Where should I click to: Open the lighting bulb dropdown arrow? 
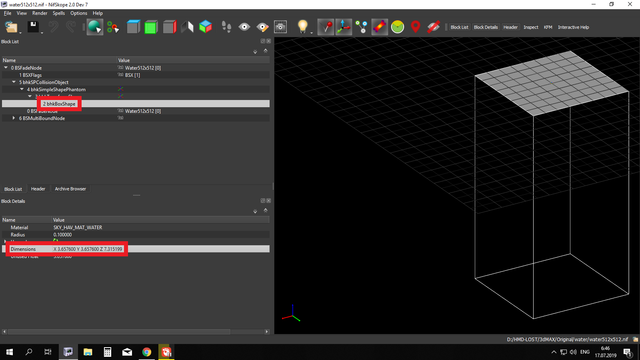[x=311, y=33]
